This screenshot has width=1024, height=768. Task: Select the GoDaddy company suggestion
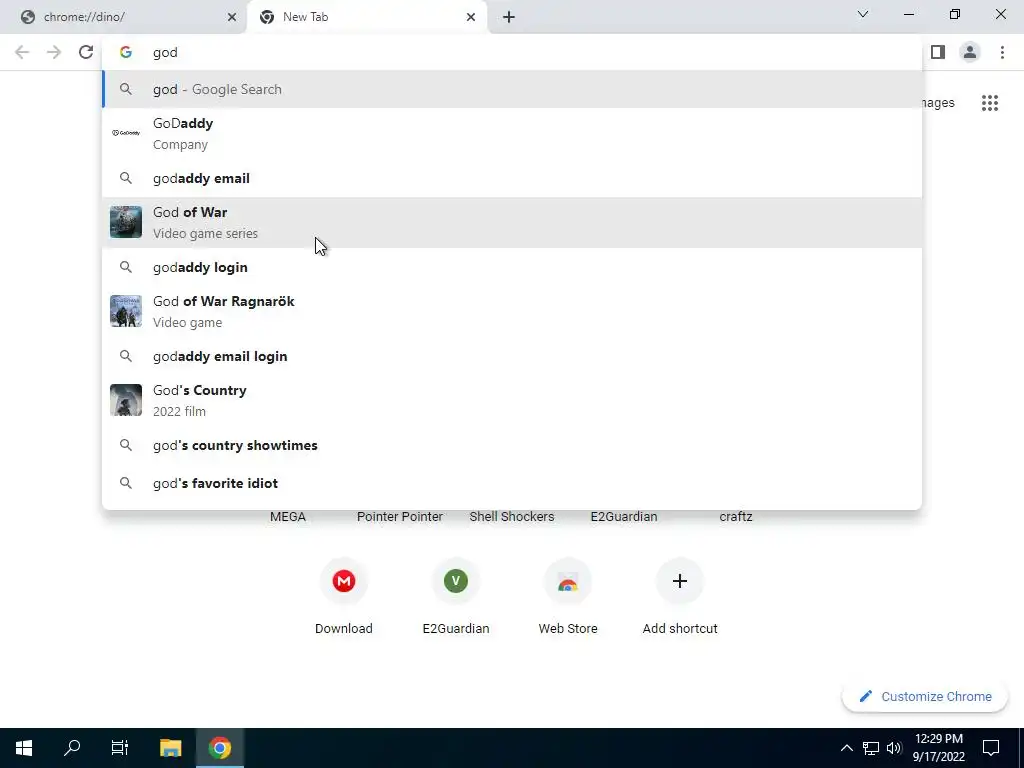[x=512, y=133]
